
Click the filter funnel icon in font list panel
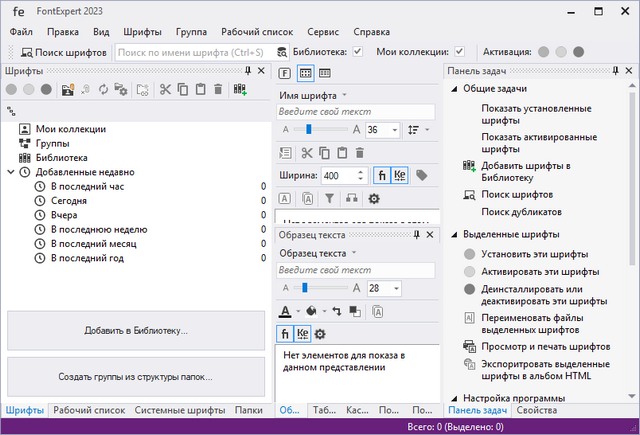click(x=330, y=198)
